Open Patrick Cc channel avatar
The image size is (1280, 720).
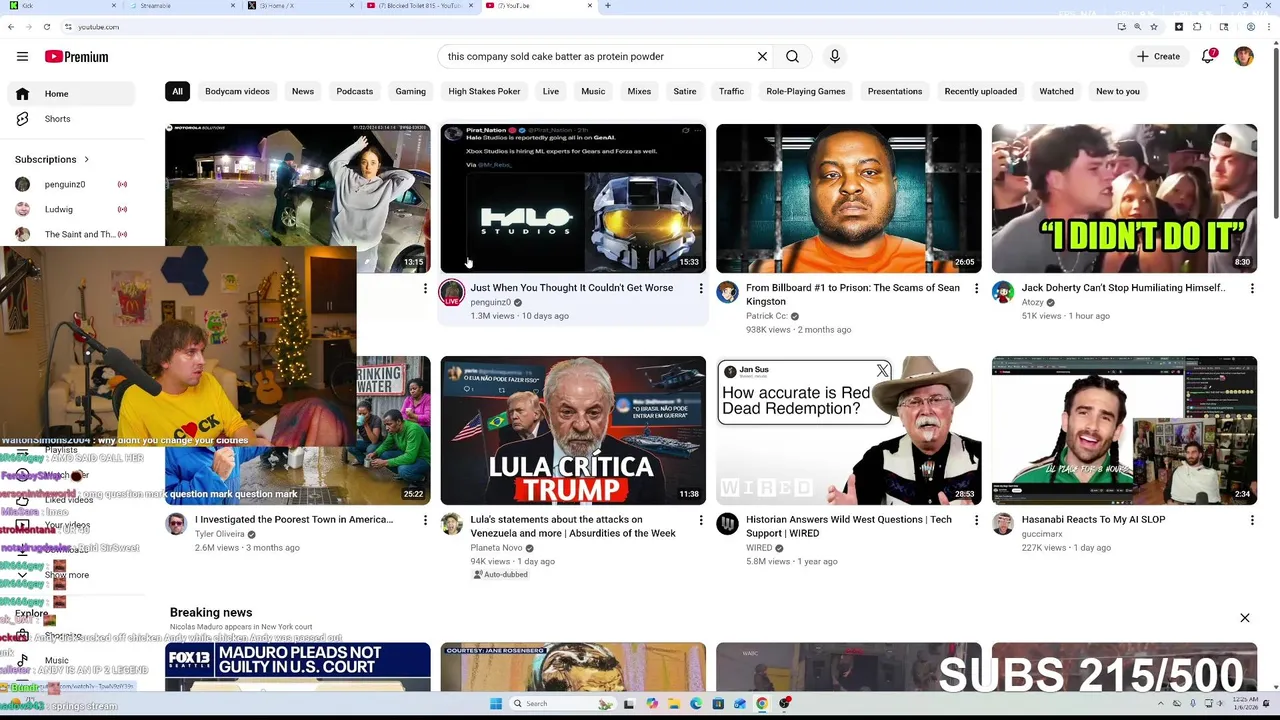[x=727, y=292]
